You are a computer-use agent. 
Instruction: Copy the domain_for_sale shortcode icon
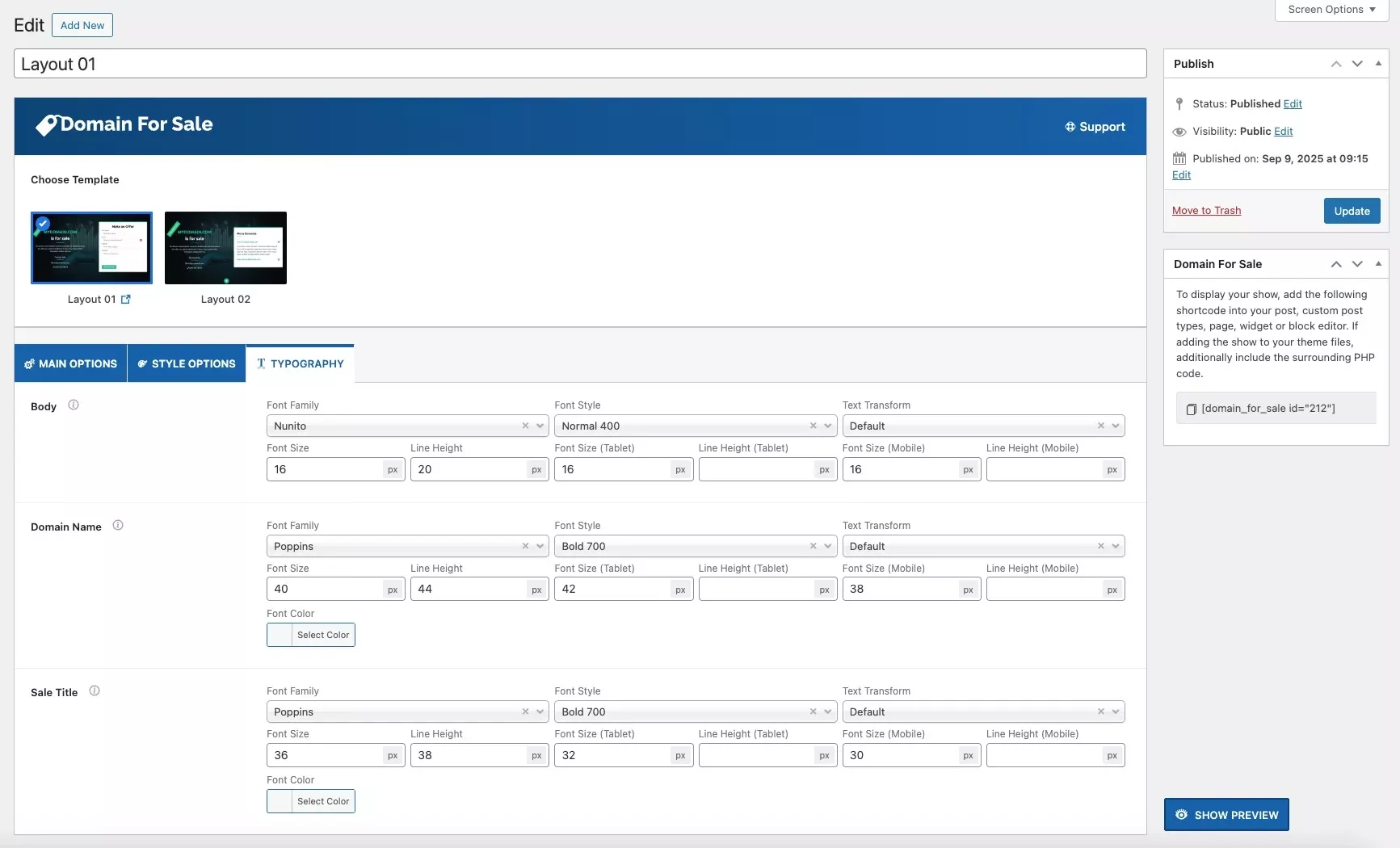(1191, 409)
